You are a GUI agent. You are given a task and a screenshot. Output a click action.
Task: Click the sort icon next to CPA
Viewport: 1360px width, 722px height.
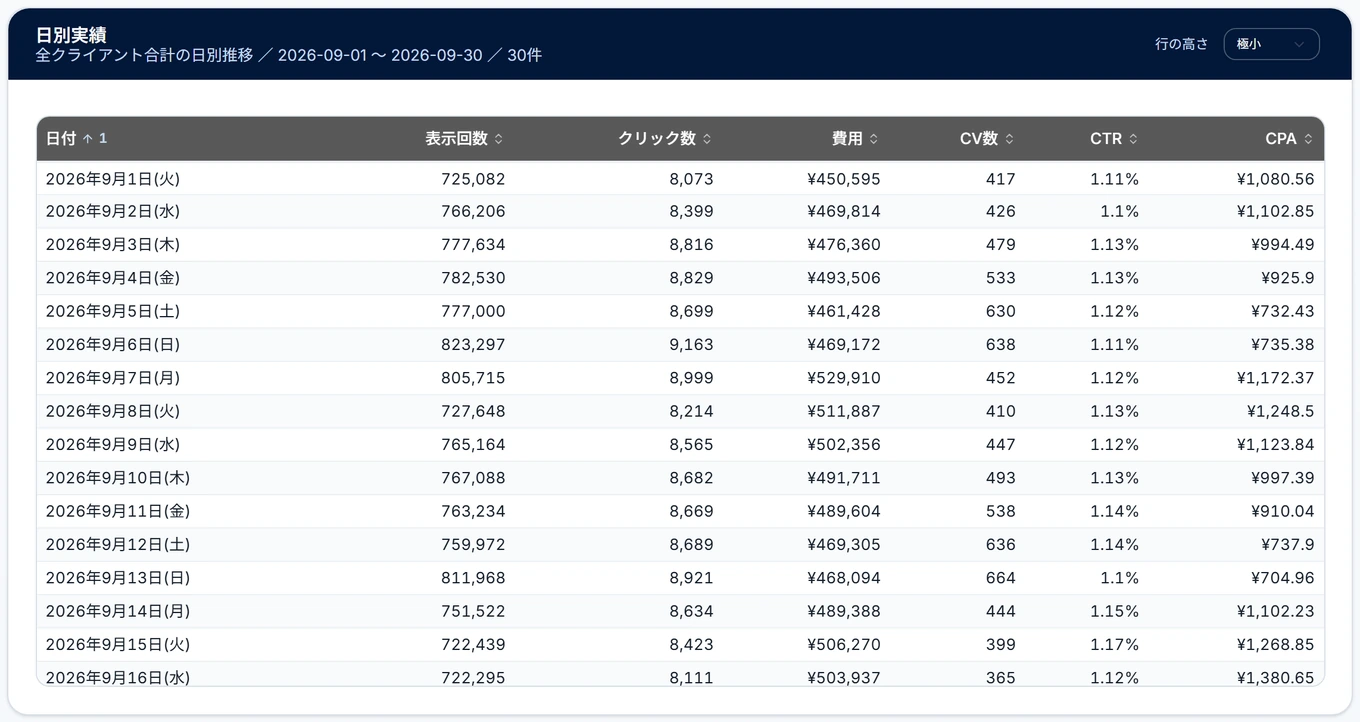[1308, 139]
